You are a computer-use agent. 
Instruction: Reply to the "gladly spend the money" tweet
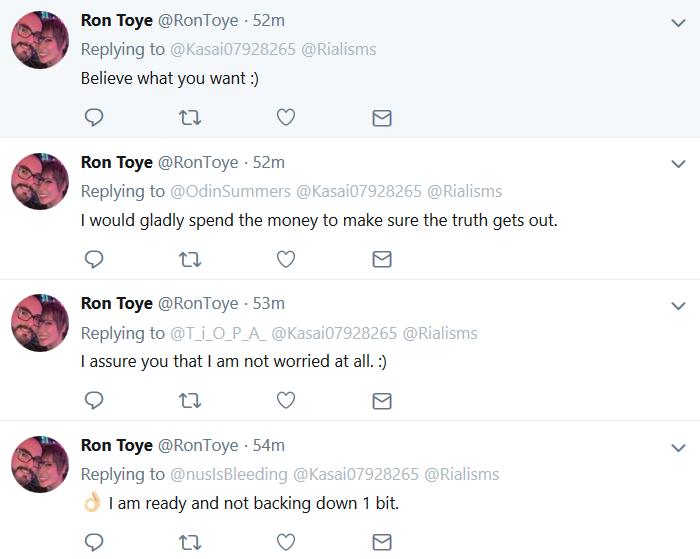(x=94, y=259)
